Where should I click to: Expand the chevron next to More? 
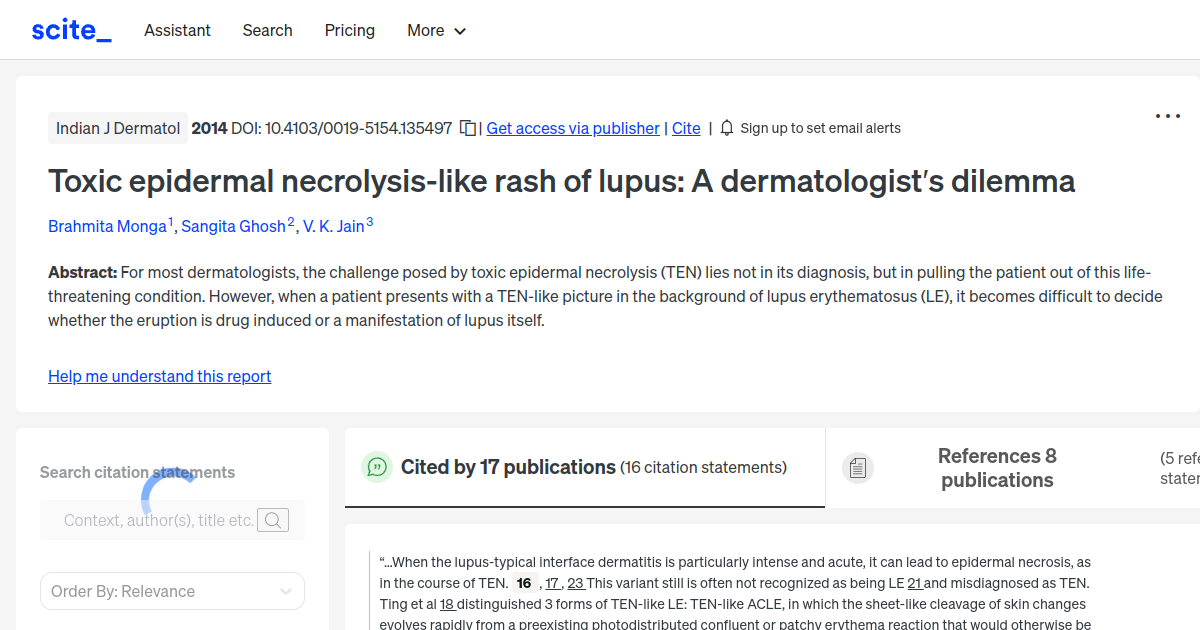461,31
